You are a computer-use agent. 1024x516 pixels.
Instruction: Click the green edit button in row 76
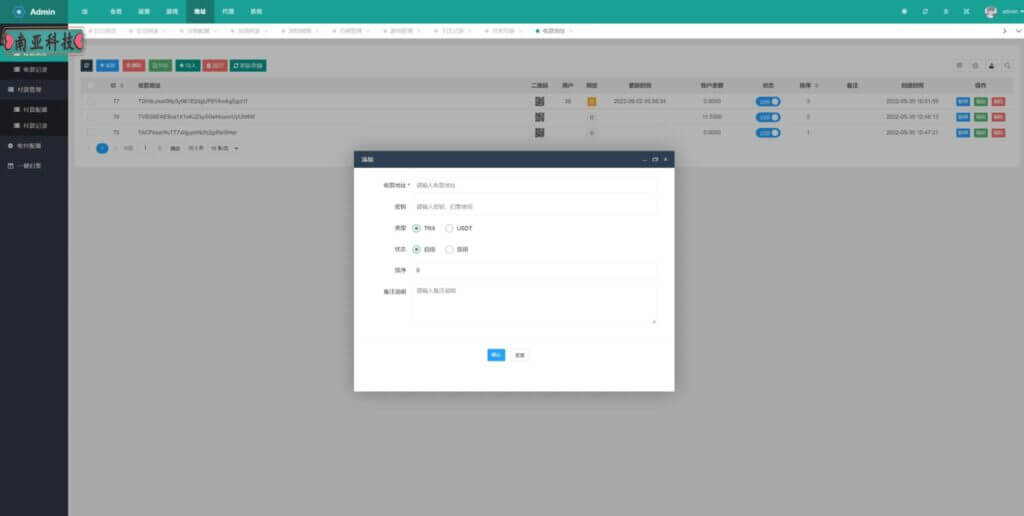tap(980, 117)
